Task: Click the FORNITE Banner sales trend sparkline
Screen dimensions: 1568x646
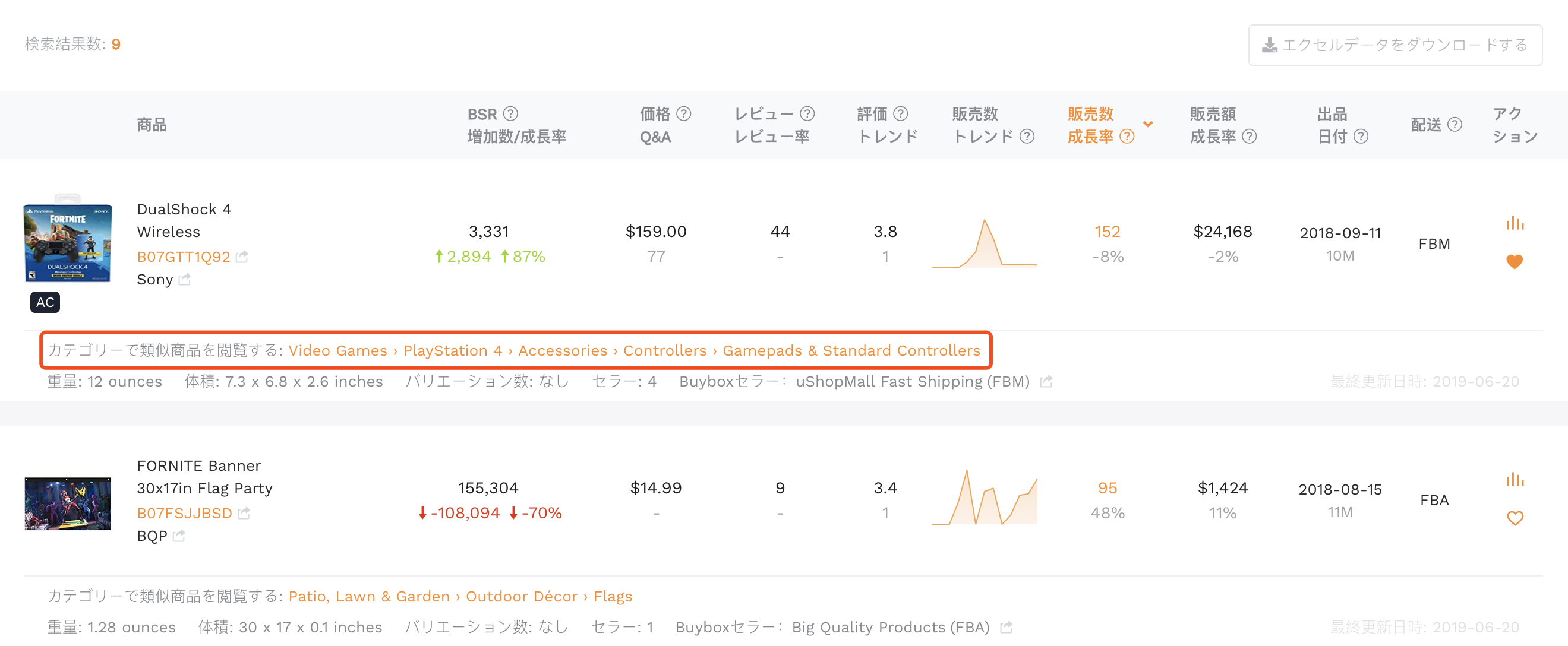Action: click(985, 498)
